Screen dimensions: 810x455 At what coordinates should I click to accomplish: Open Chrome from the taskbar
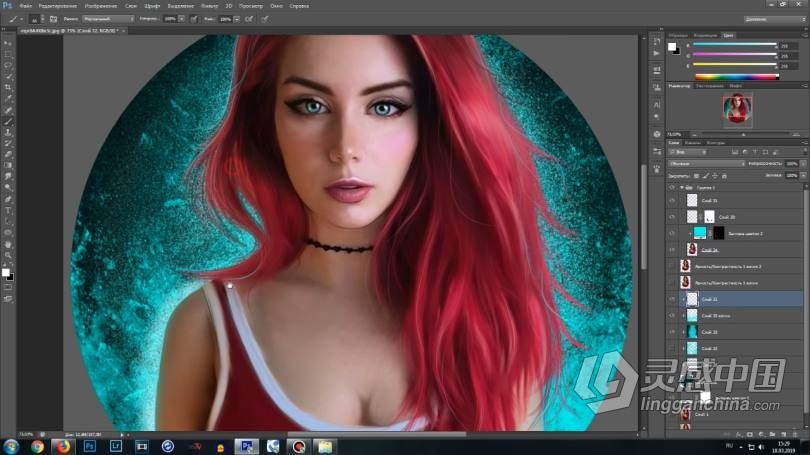[x=37, y=446]
